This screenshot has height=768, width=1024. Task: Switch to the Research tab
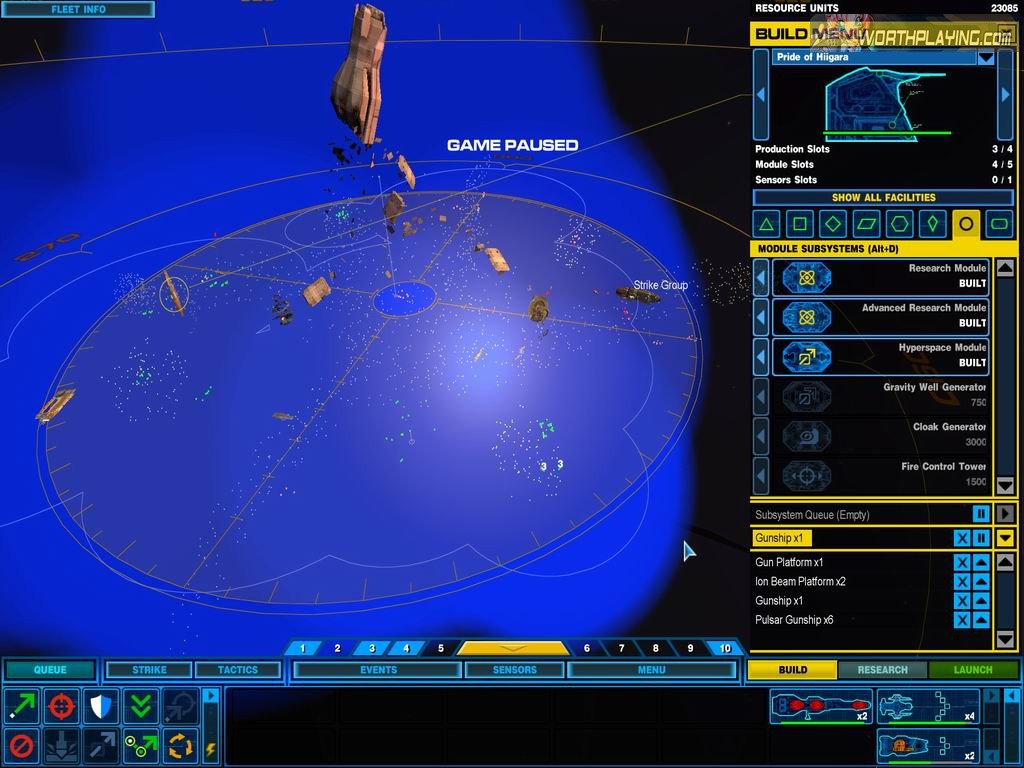(882, 670)
